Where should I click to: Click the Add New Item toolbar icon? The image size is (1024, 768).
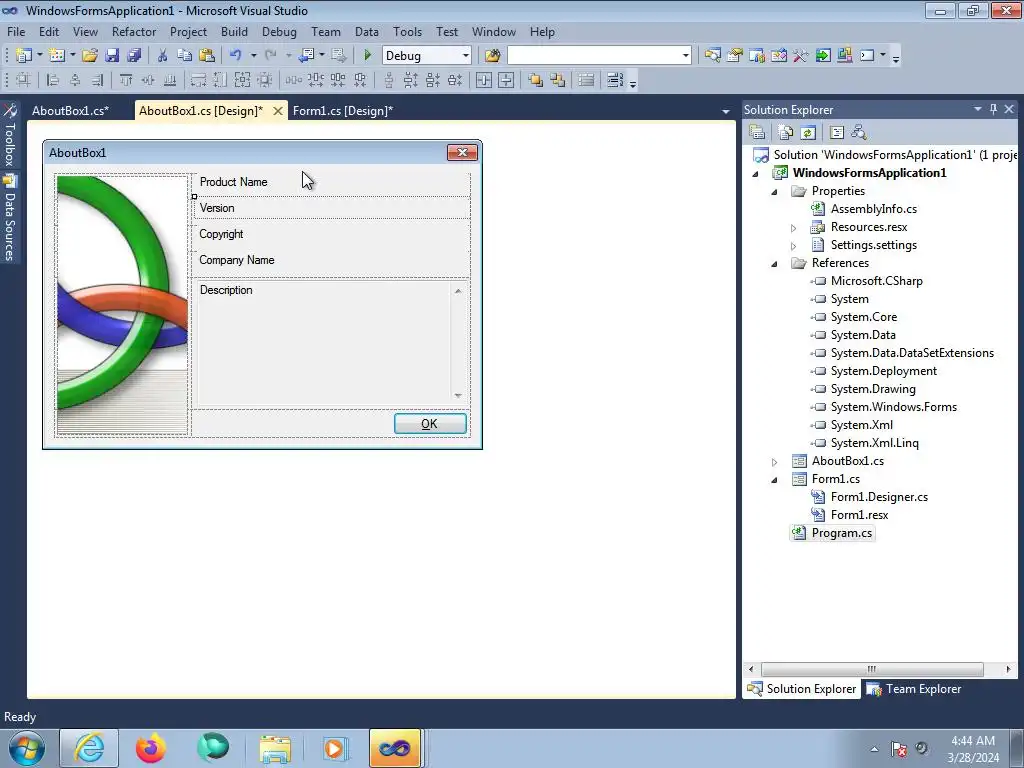click(x=56, y=56)
